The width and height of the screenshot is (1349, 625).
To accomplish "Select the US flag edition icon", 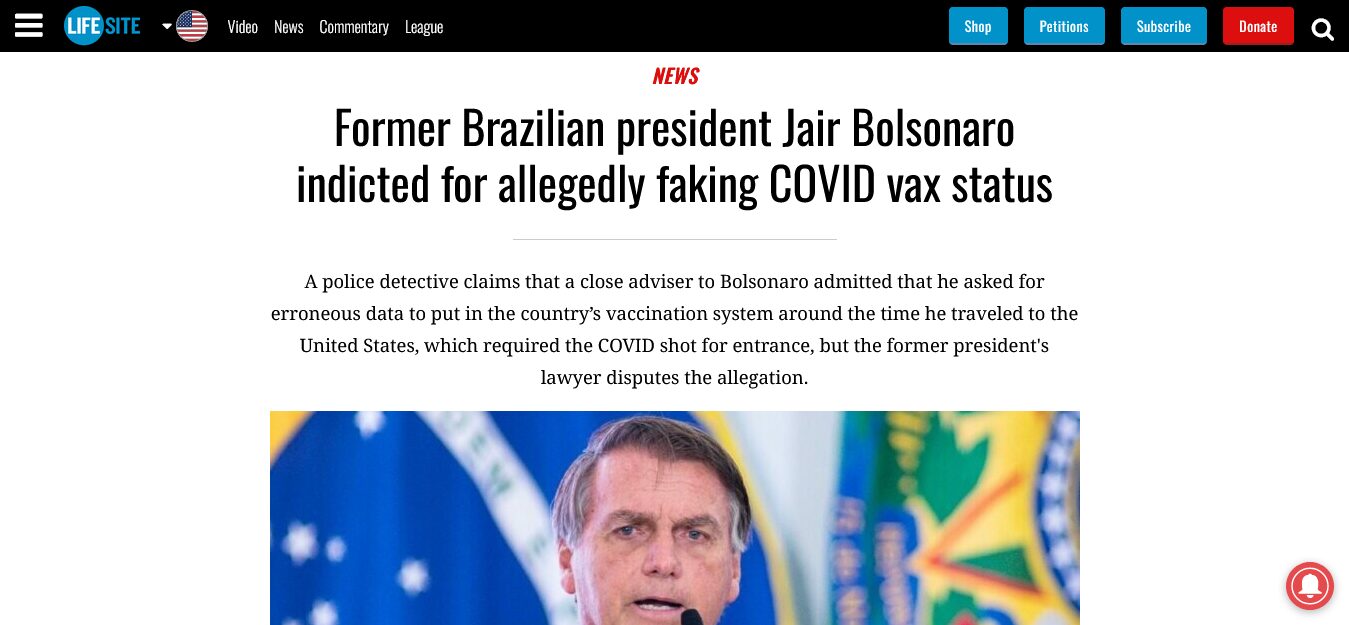I will [192, 26].
